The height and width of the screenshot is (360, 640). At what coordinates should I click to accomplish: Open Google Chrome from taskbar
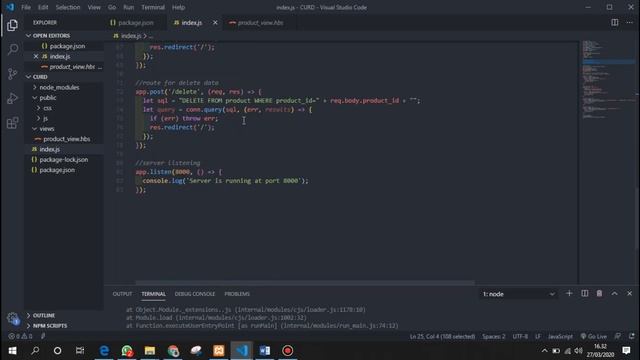pos(173,351)
